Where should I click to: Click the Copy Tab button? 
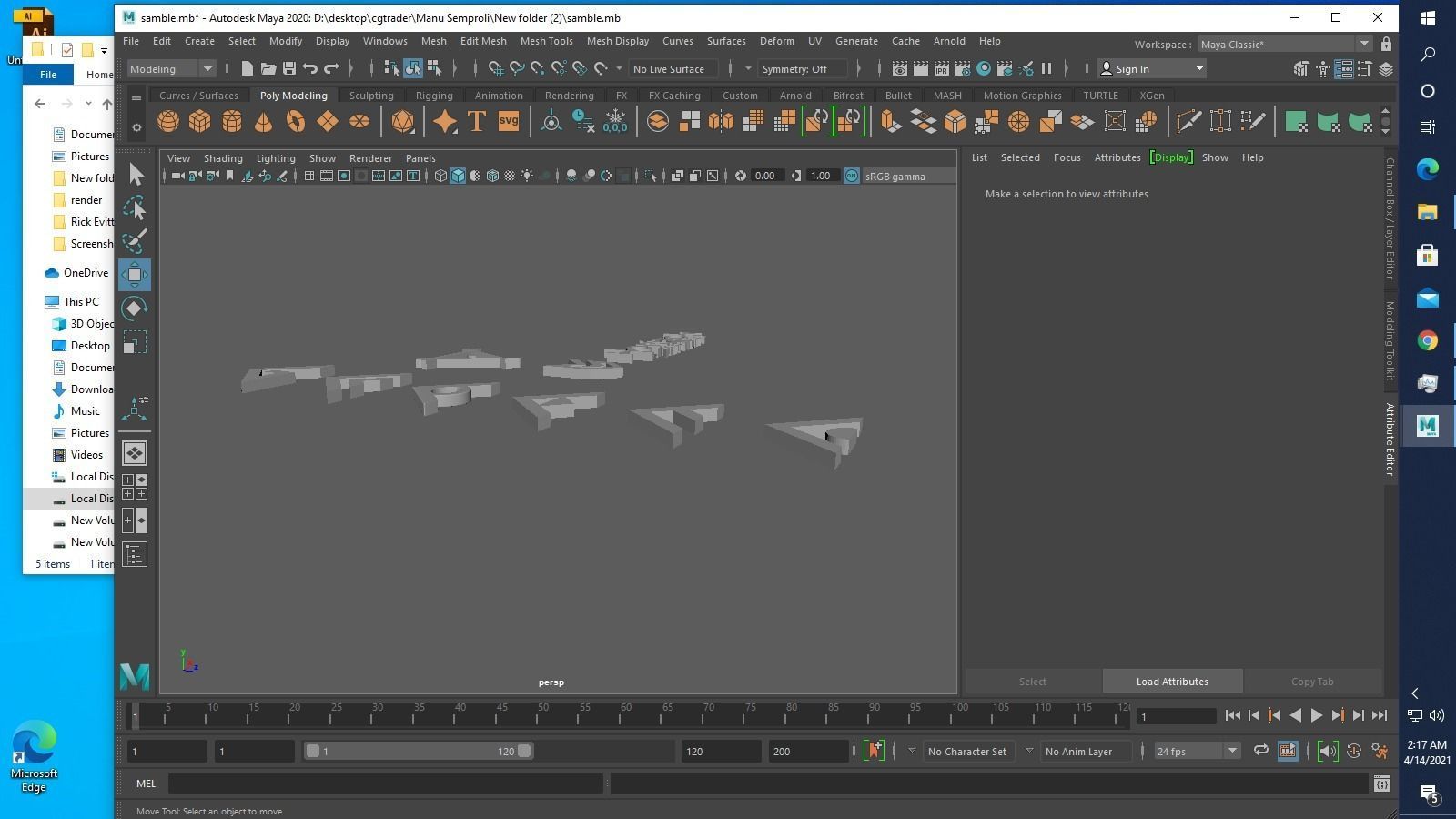[1312, 682]
